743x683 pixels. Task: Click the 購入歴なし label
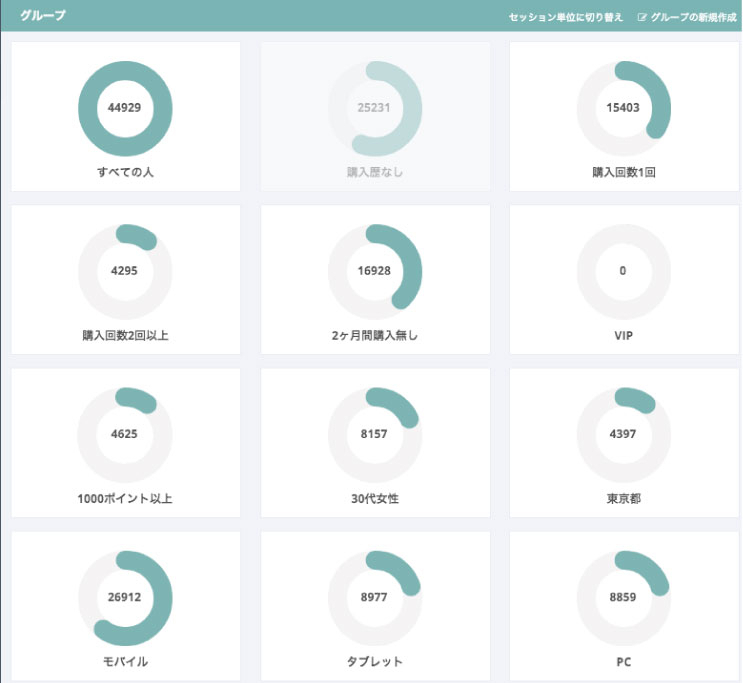[x=375, y=172]
